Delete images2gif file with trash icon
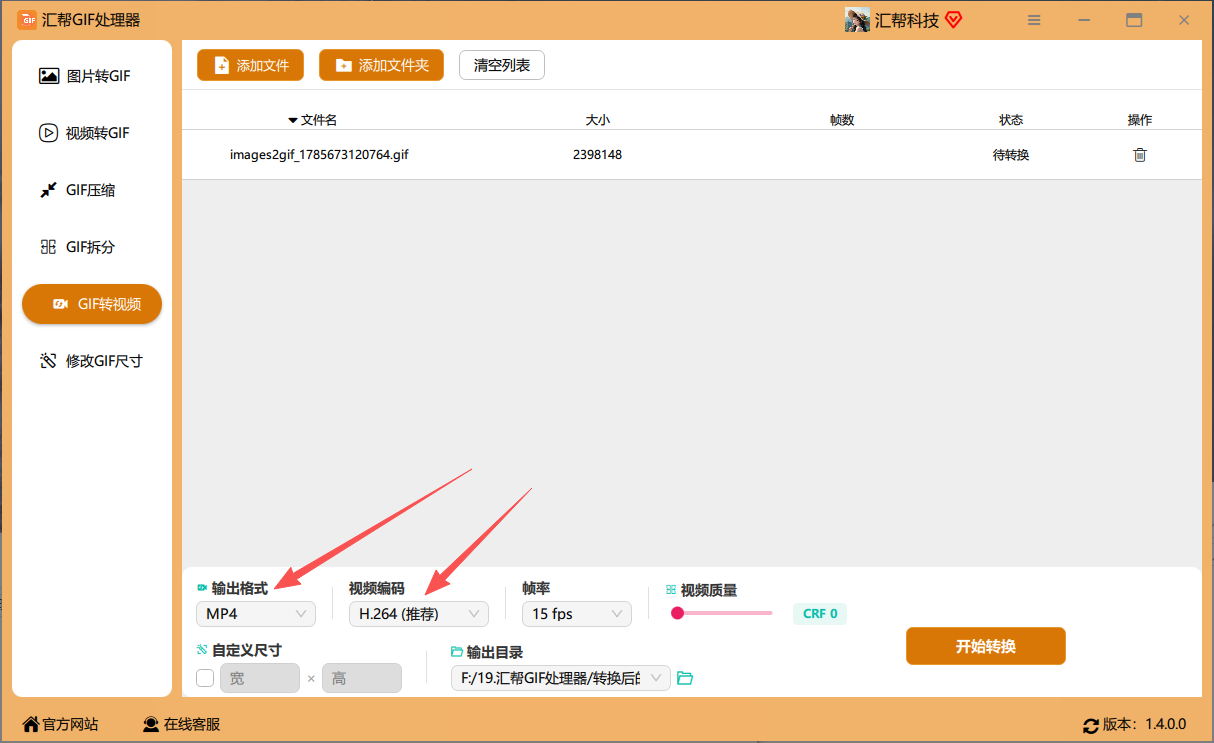Image resolution: width=1214 pixels, height=743 pixels. pos(1140,155)
